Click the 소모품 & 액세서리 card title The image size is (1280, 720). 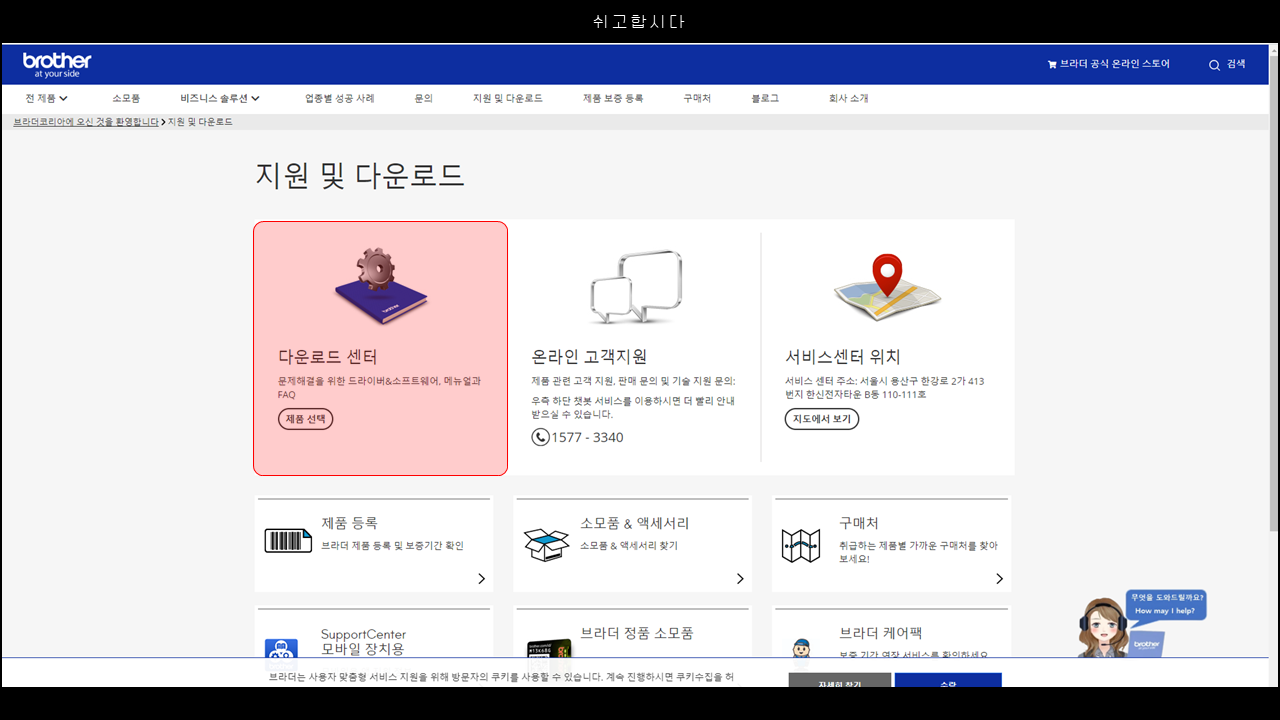click(x=635, y=523)
